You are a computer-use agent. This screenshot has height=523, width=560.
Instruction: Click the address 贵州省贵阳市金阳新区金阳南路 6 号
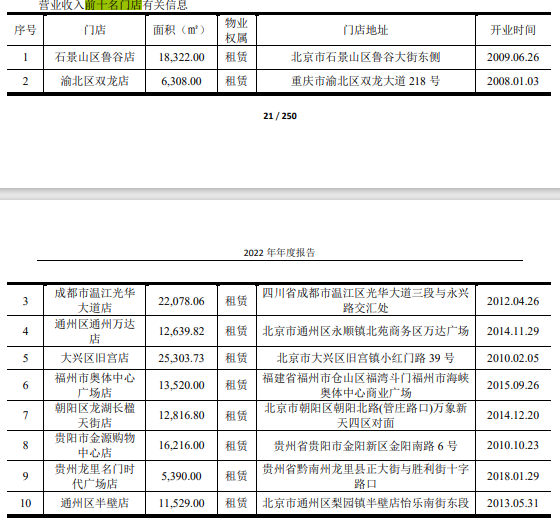(x=366, y=446)
